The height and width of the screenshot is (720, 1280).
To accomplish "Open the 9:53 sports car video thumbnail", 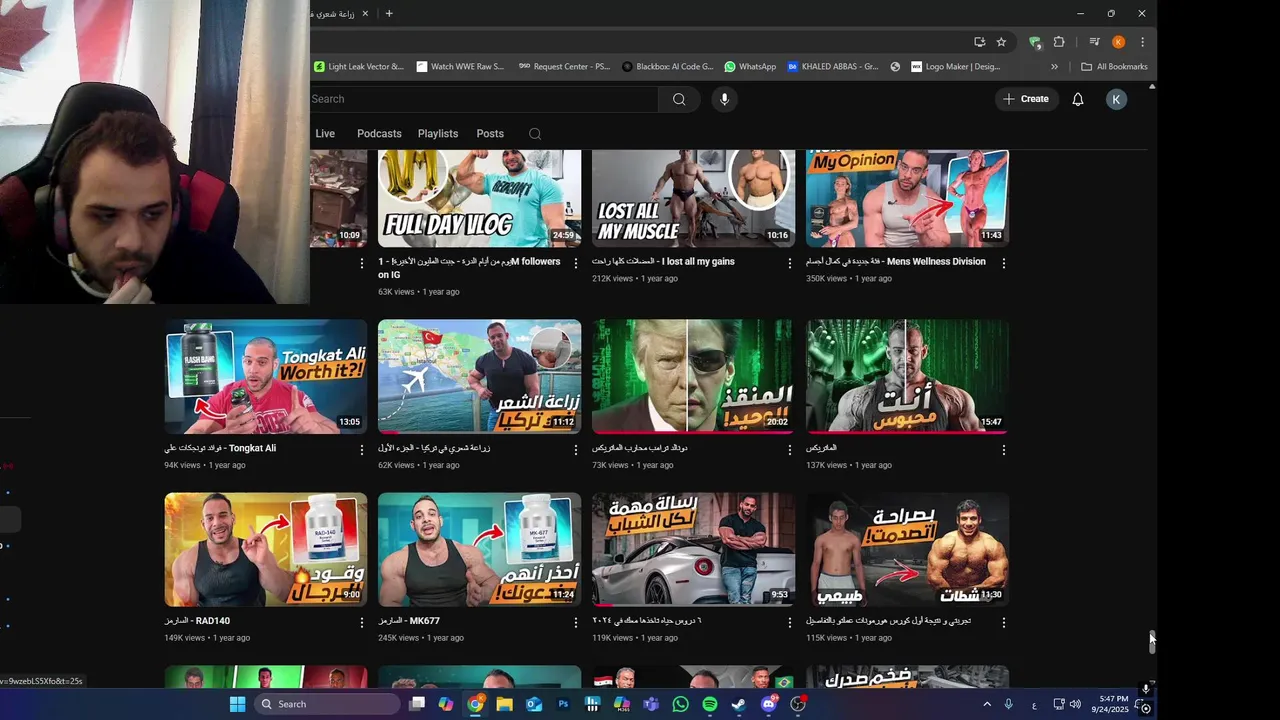I will [x=693, y=549].
